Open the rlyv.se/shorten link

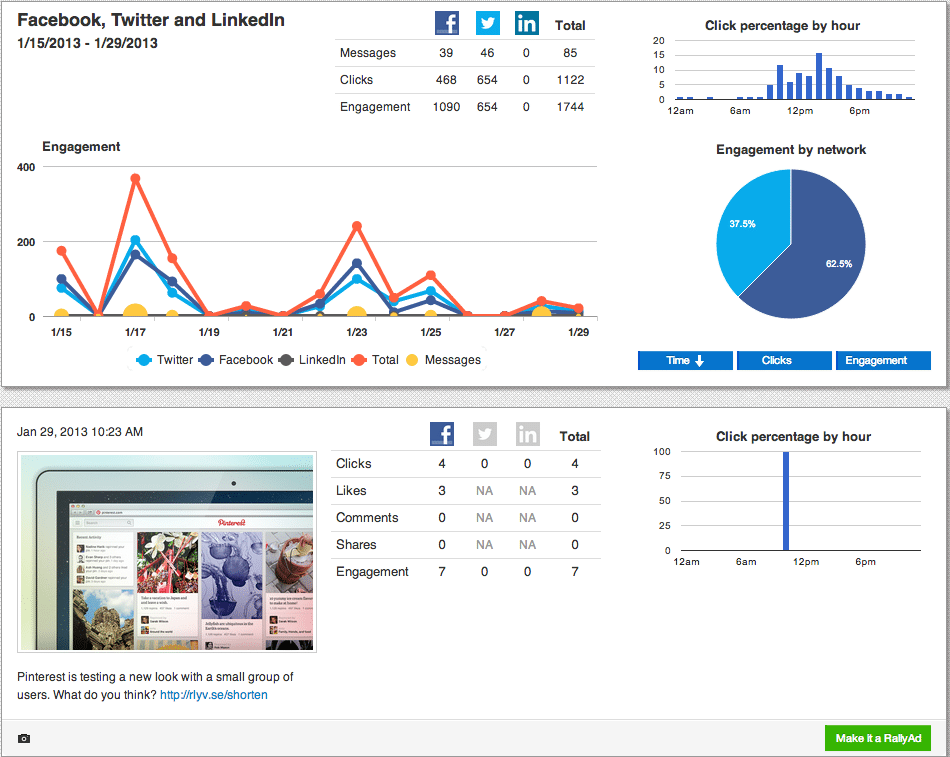pos(213,695)
